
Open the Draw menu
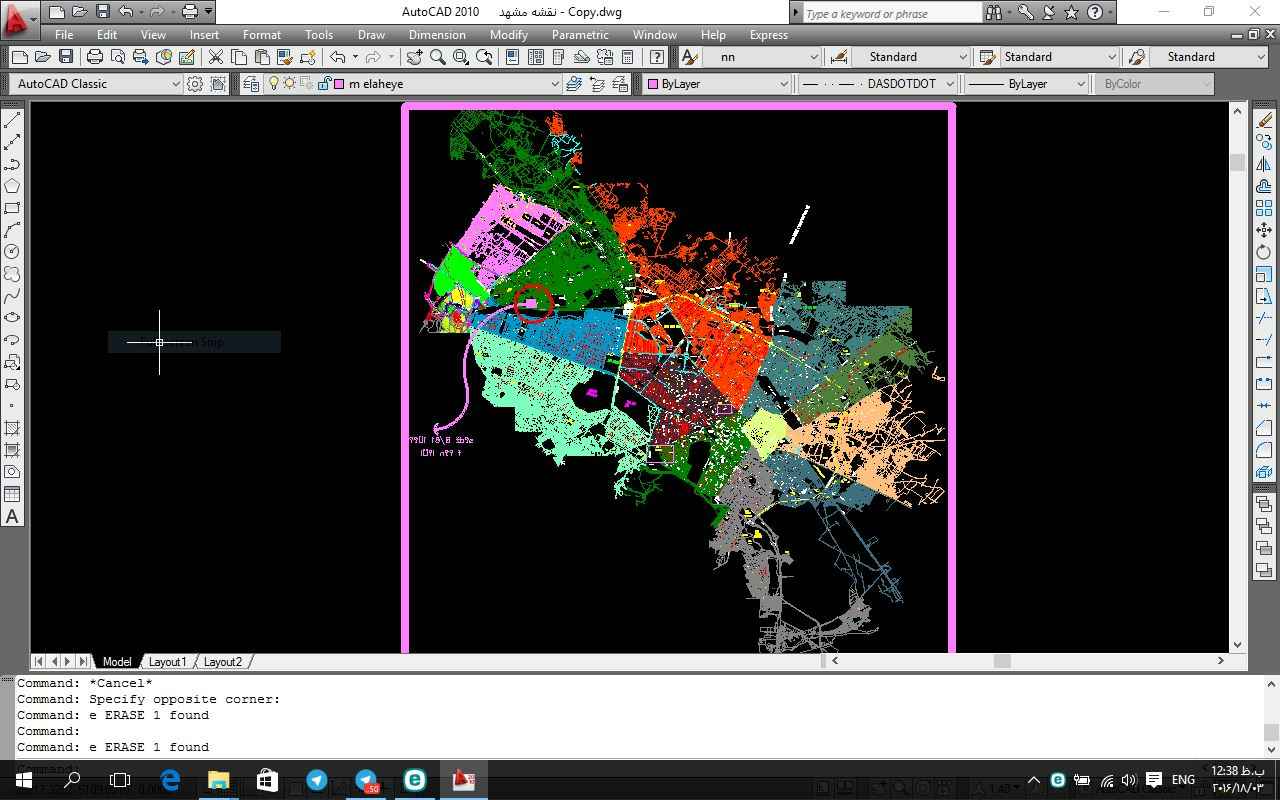[371, 35]
